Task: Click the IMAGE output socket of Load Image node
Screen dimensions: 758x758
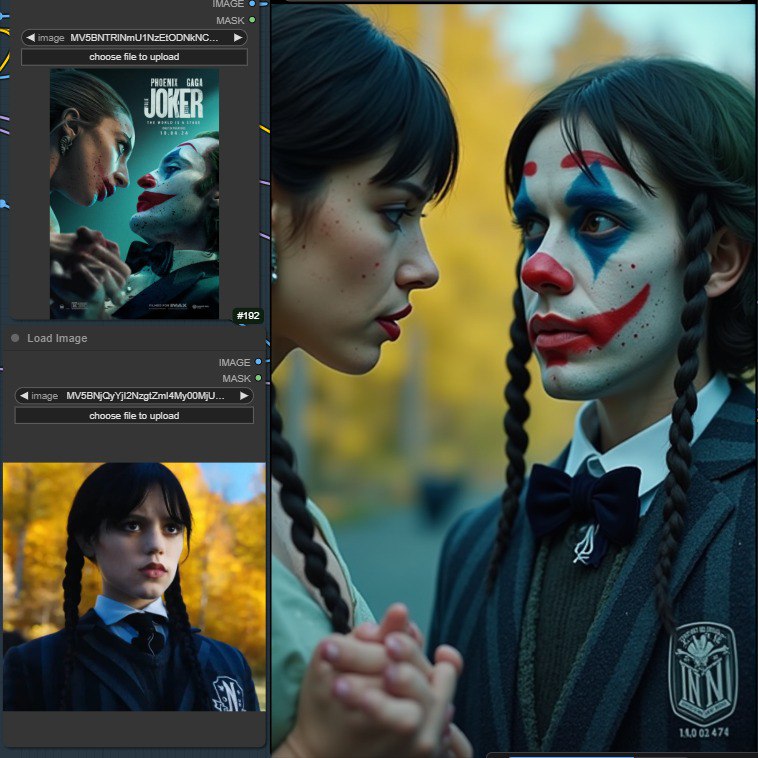Action: [258, 362]
